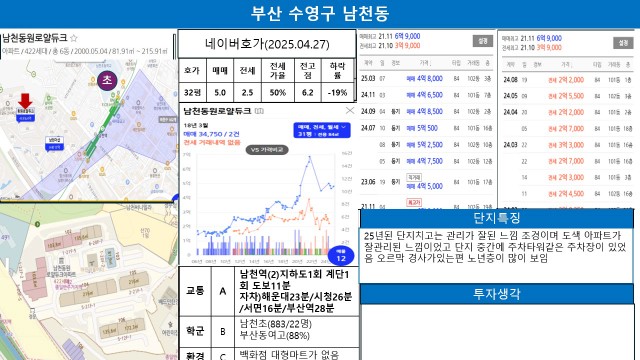Click 설정 in the sale transactions panel

click(x=483, y=41)
